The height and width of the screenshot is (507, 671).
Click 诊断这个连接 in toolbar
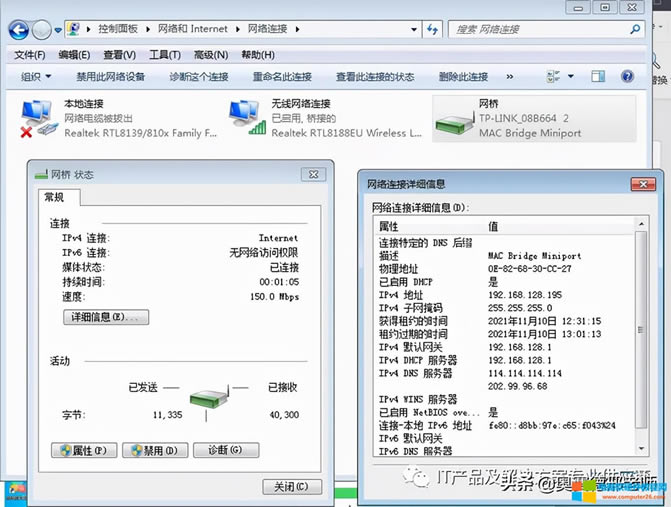[x=199, y=77]
